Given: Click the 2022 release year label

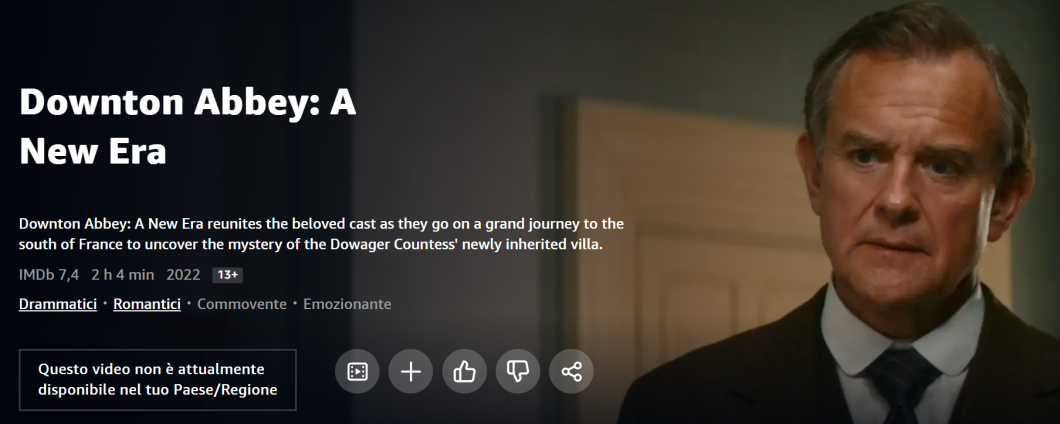Looking at the screenshot, I should point(183,275).
